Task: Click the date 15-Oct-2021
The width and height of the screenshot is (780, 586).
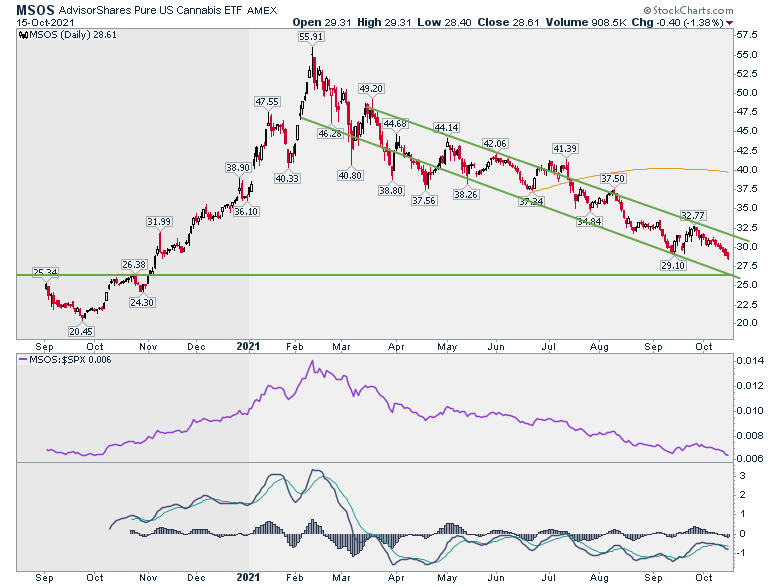Action: coord(45,22)
